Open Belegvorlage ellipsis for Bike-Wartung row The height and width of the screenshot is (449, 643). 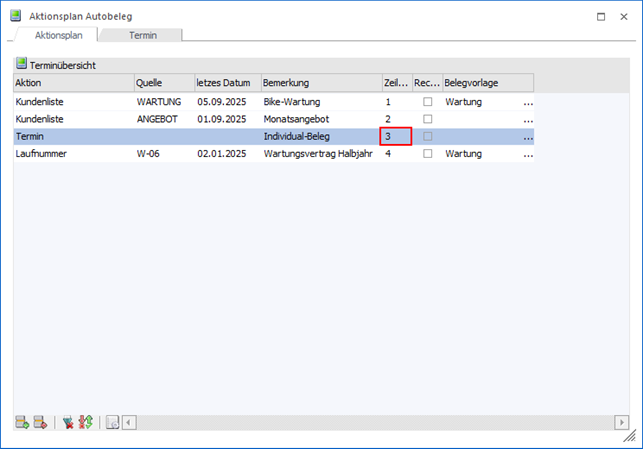527,102
